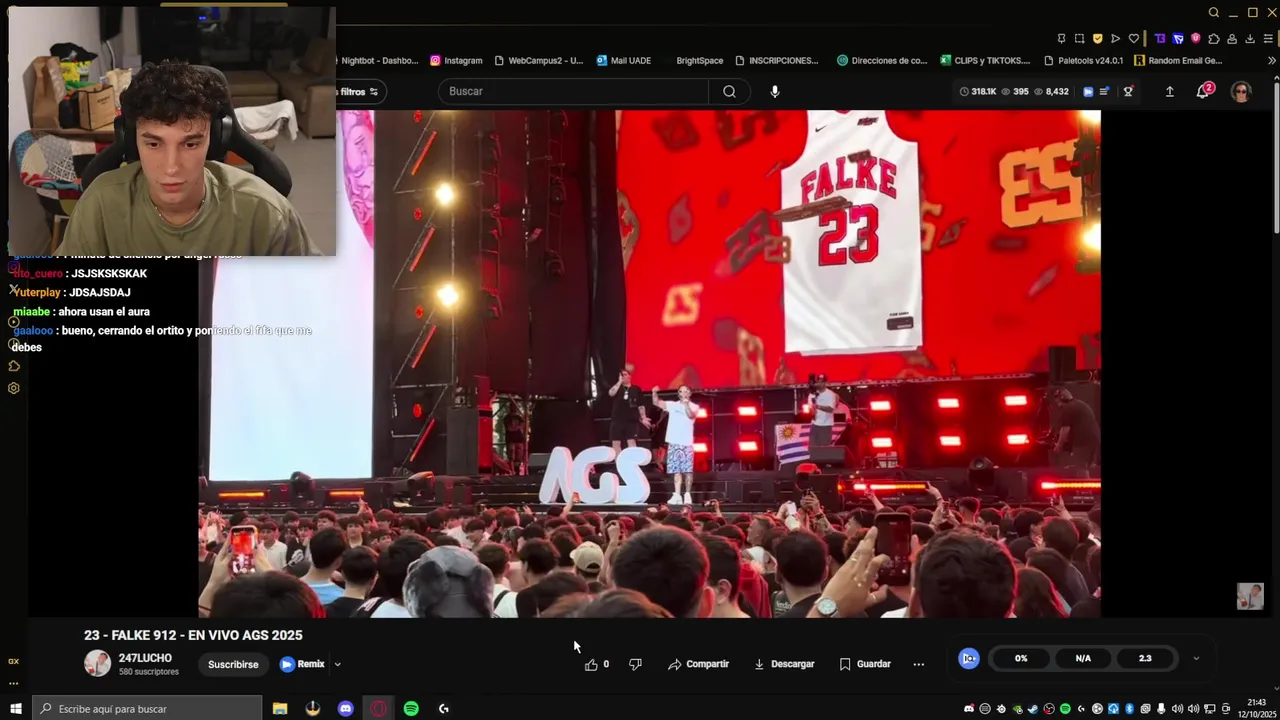Click the Bluetooth tray icon
This screenshot has height=720, width=1280.
(x=1129, y=709)
